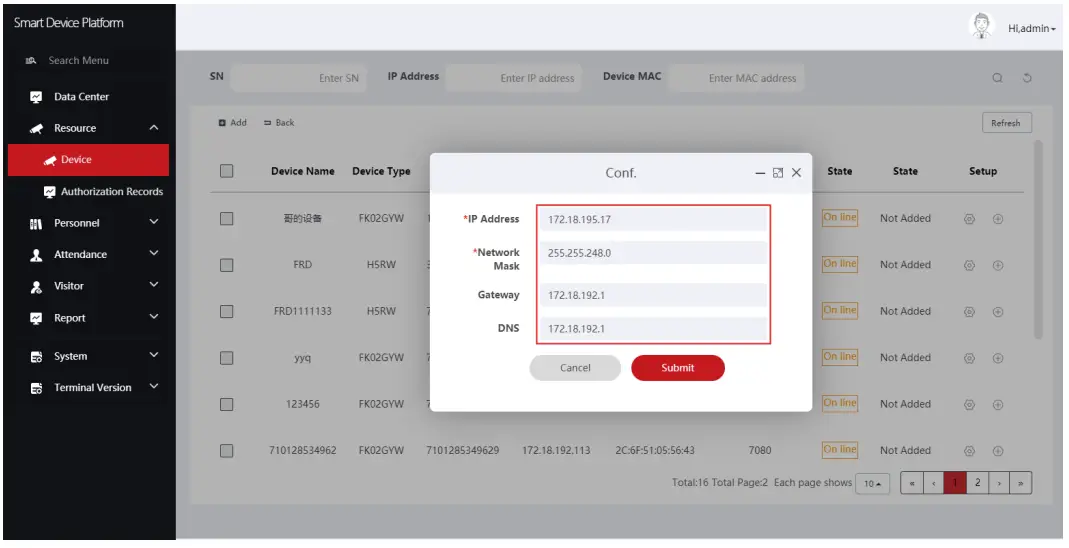Click plus icon for FRD device row
Viewport: 1069px width, 548px height.
pos(997,266)
